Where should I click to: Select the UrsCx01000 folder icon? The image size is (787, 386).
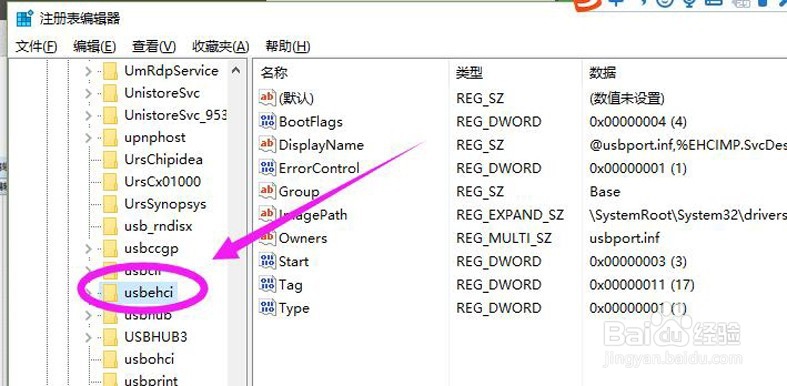[110, 181]
